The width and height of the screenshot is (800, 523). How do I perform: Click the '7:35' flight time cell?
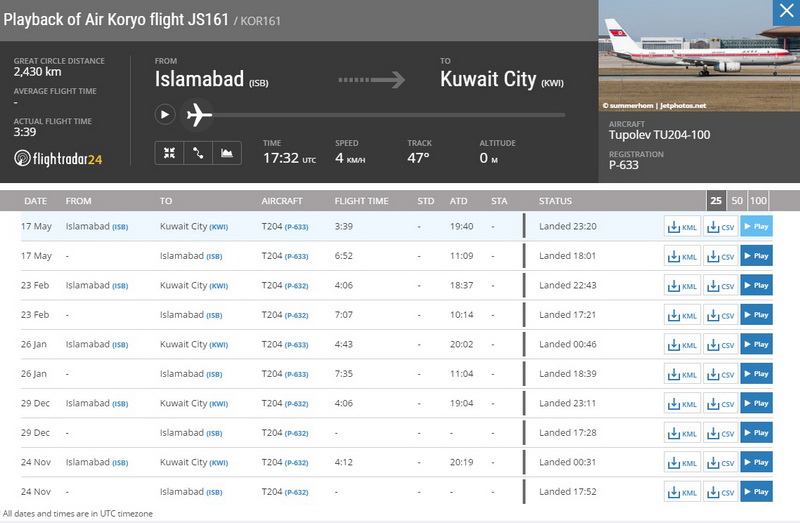click(343, 374)
